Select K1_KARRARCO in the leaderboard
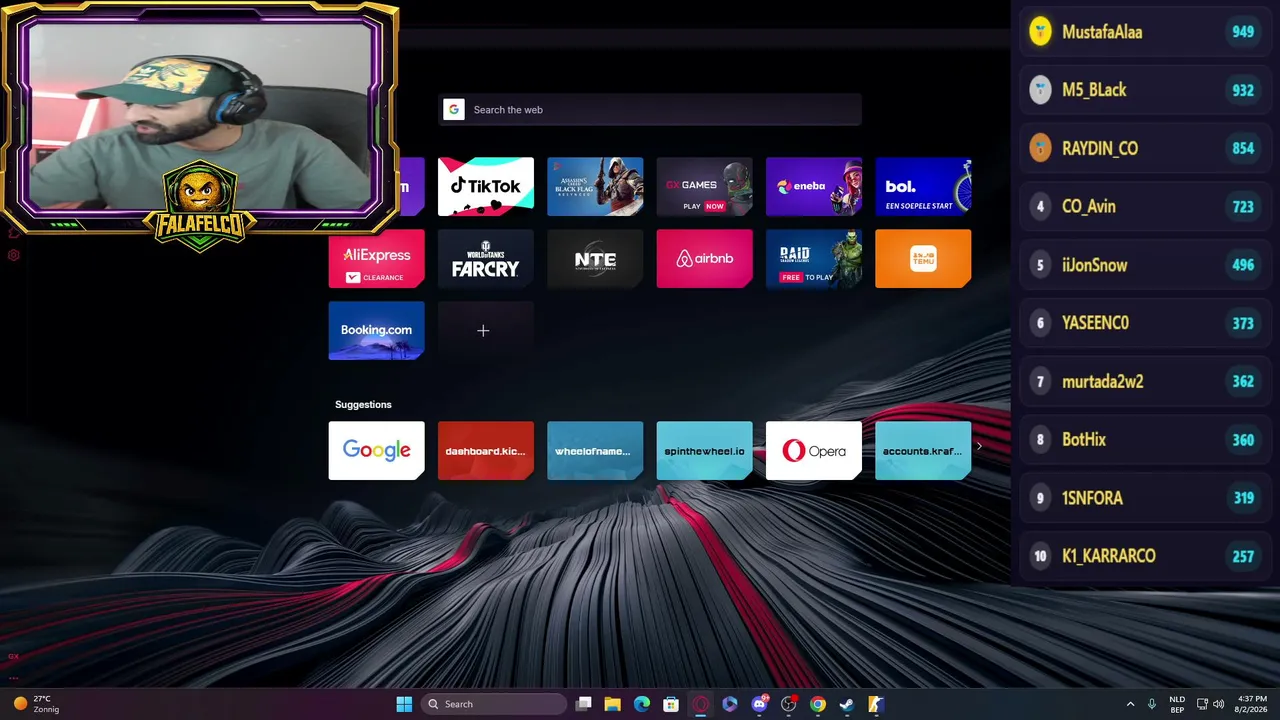This screenshot has height=720, width=1280. (1145, 556)
